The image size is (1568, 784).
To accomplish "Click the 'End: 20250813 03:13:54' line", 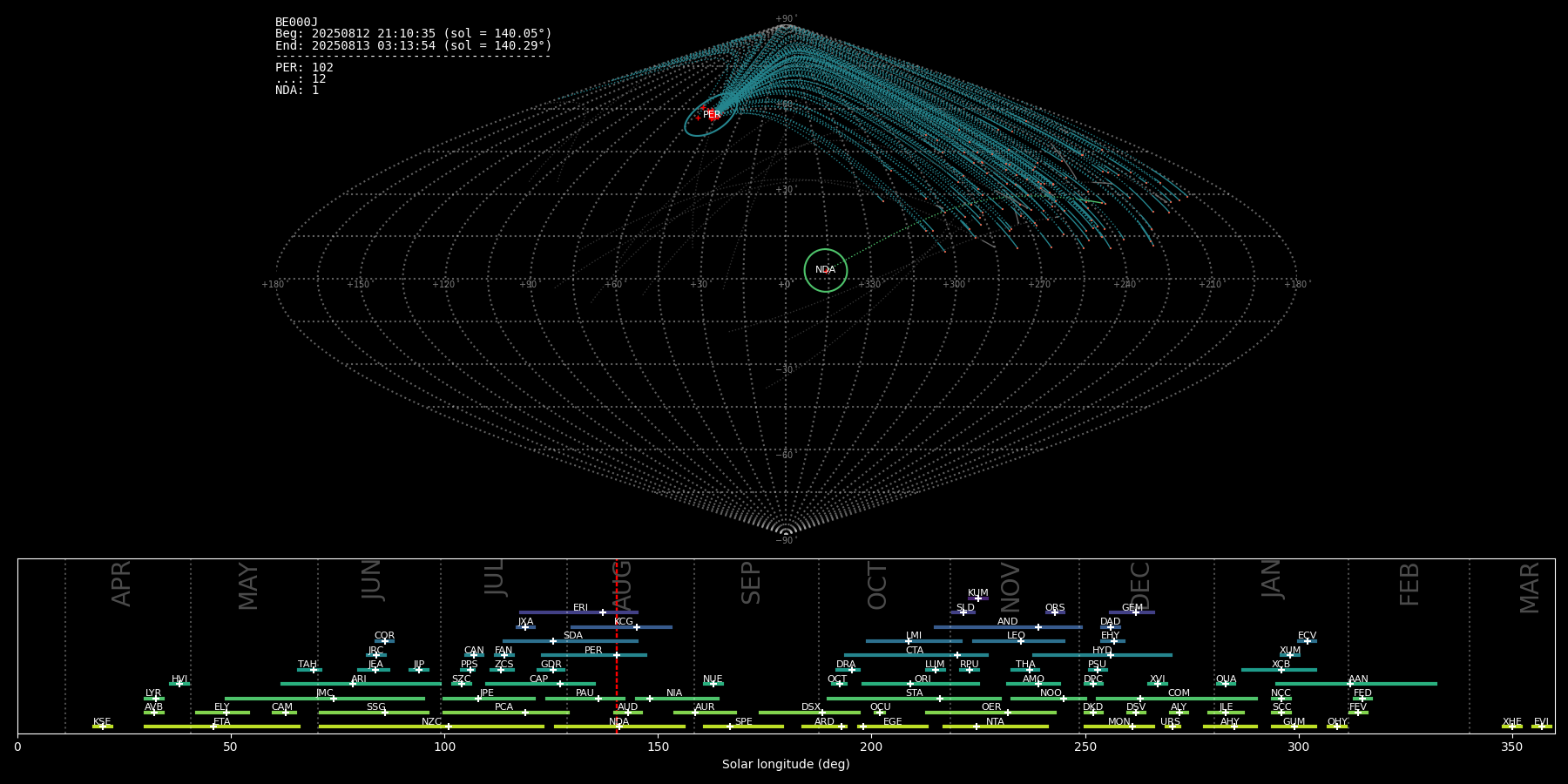I will [x=414, y=45].
